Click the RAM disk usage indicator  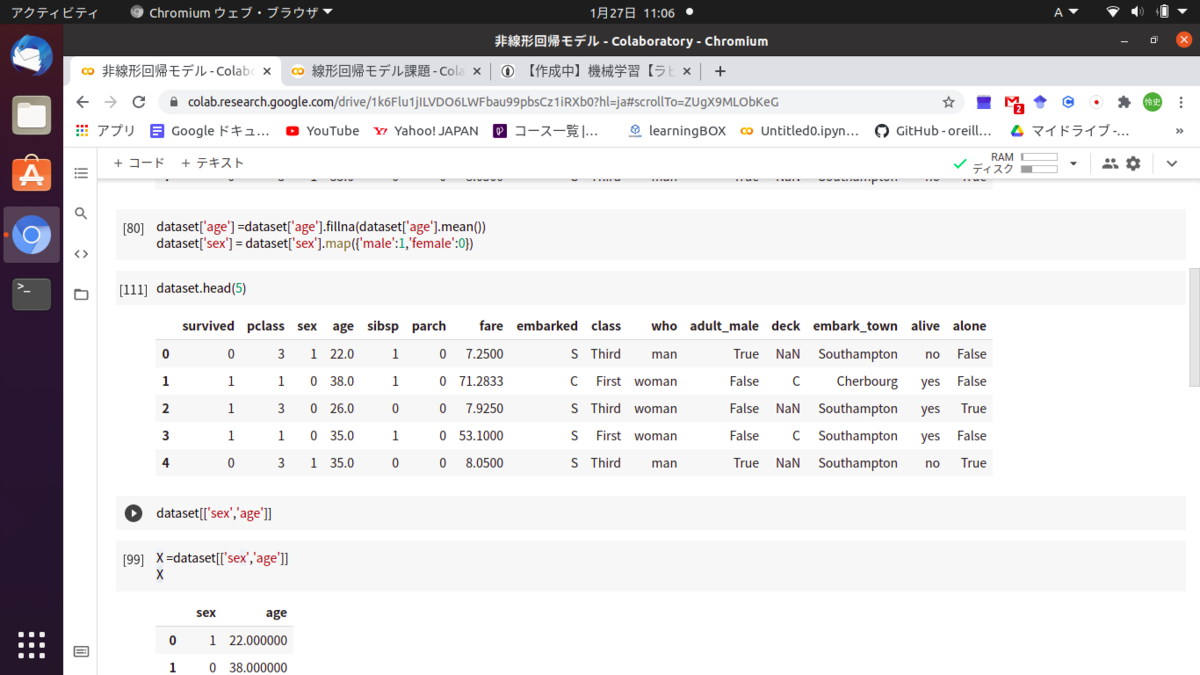[1015, 163]
